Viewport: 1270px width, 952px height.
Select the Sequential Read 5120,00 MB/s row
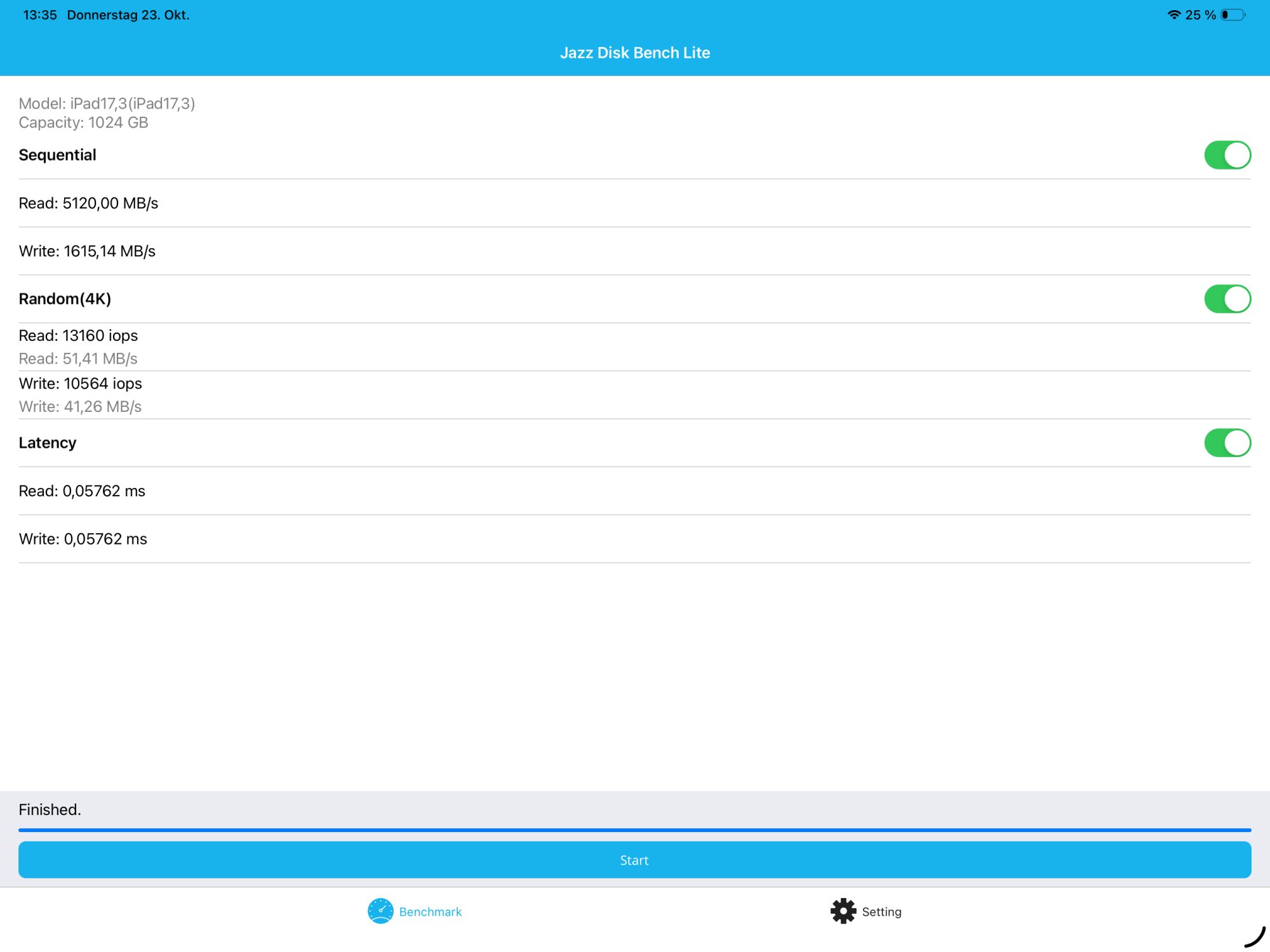tap(89, 203)
